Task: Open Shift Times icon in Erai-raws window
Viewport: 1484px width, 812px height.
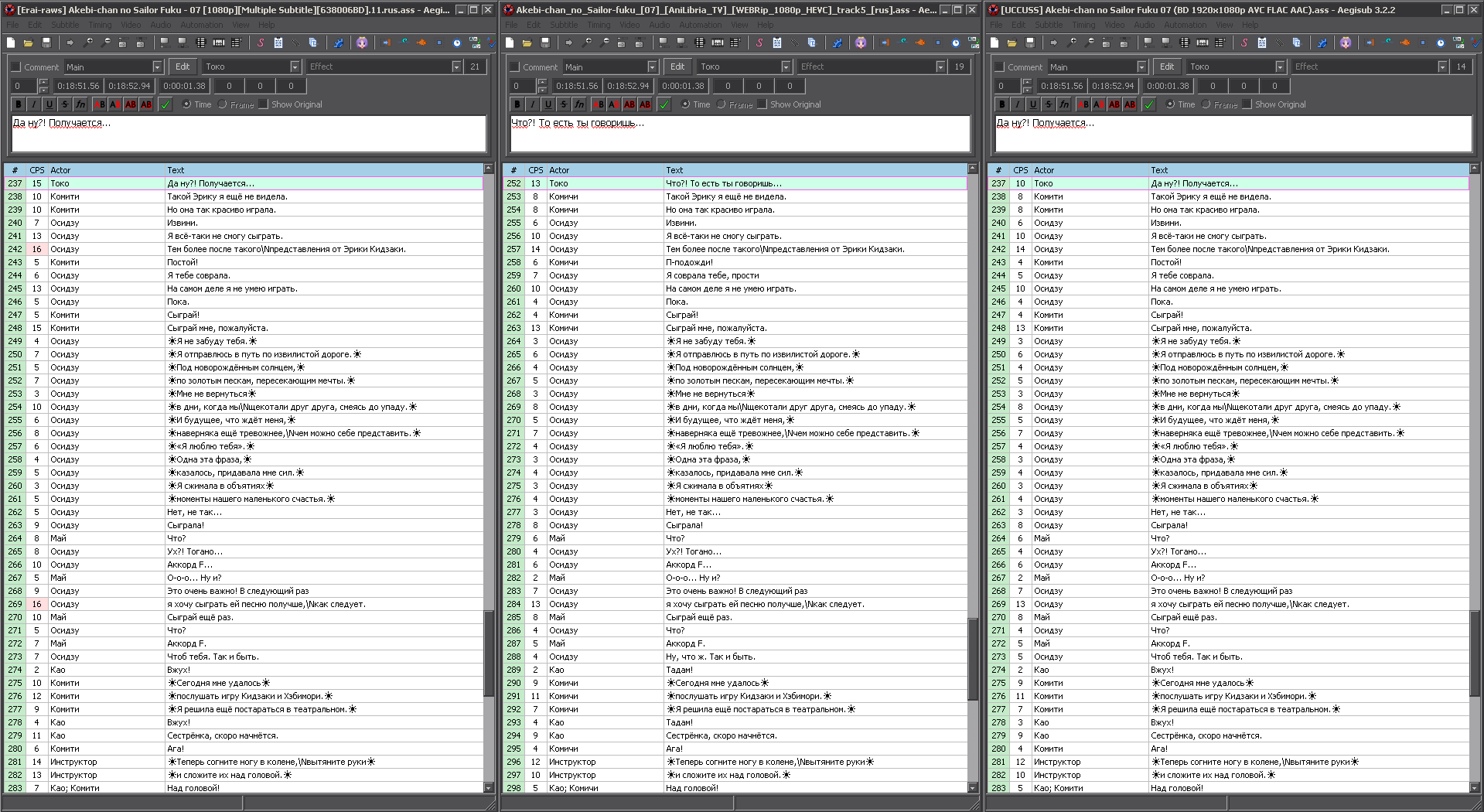Action: click(386, 43)
